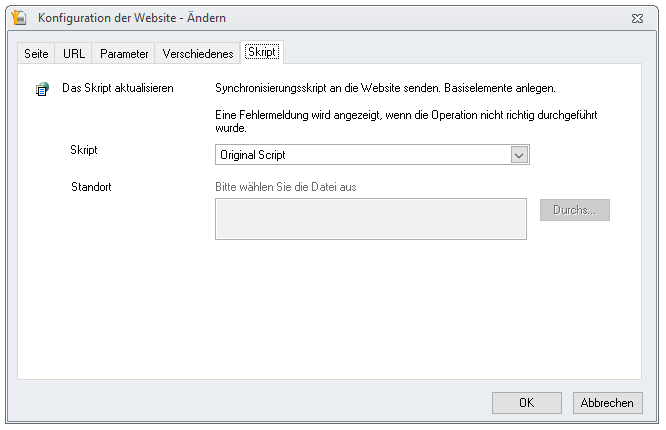This screenshot has height=430, width=666.
Task: Click the script update icon
Action: click(42, 89)
